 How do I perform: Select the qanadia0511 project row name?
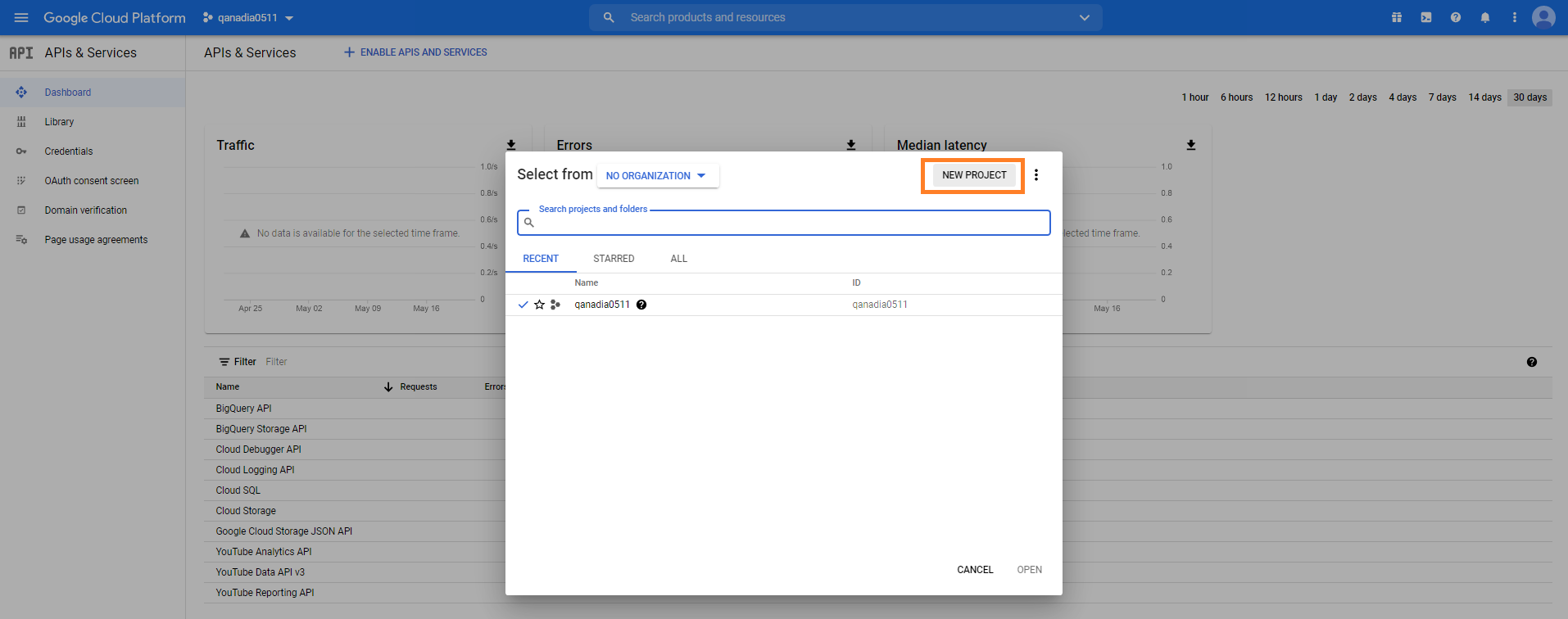point(602,305)
